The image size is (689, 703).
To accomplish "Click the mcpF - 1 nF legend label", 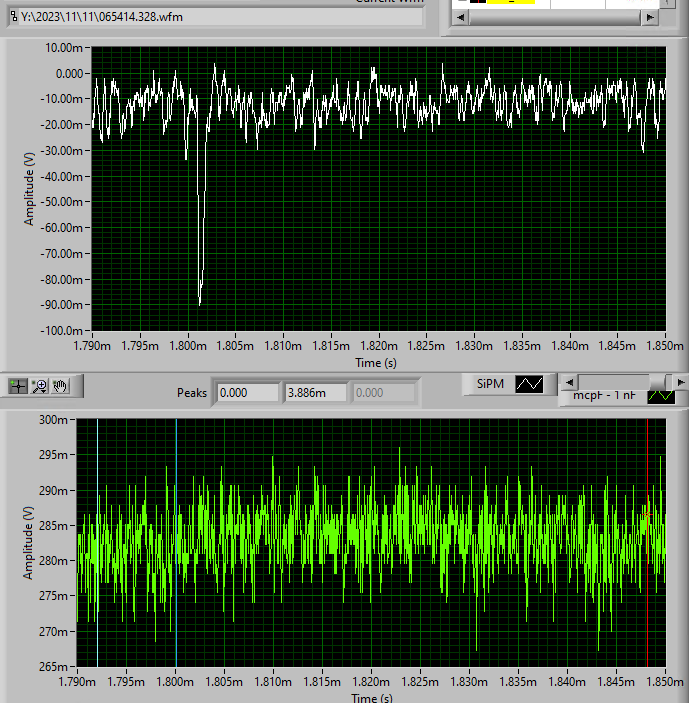I will pos(605,396).
